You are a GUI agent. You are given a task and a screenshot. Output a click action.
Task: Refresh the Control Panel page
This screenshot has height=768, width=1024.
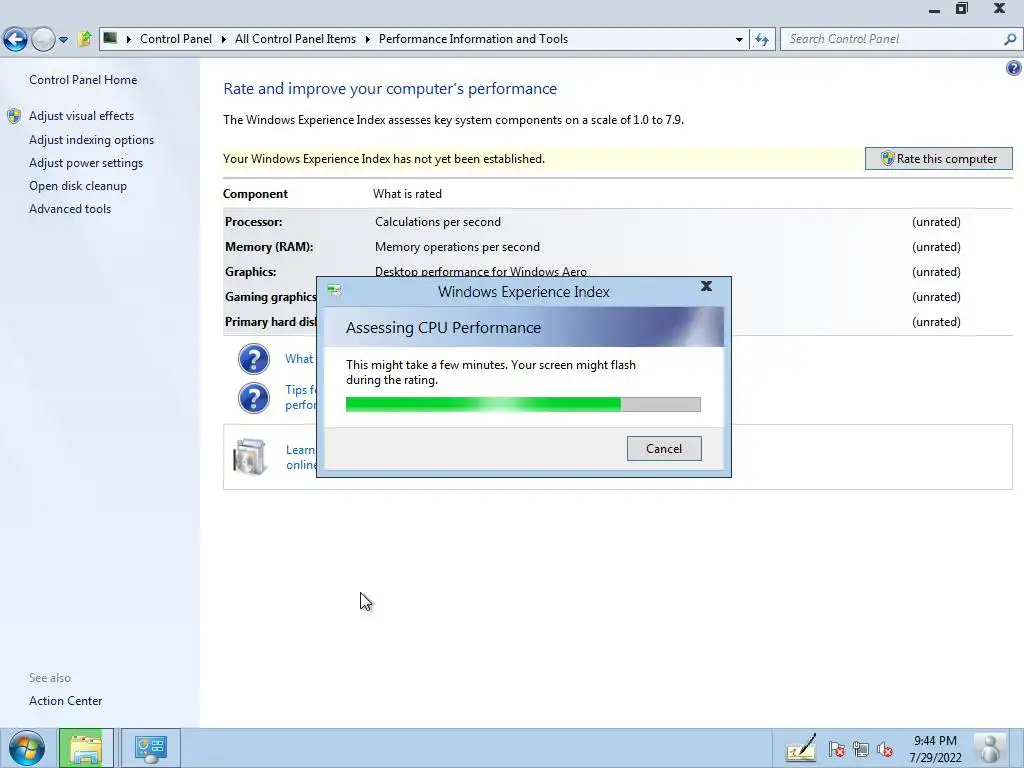[762, 39]
